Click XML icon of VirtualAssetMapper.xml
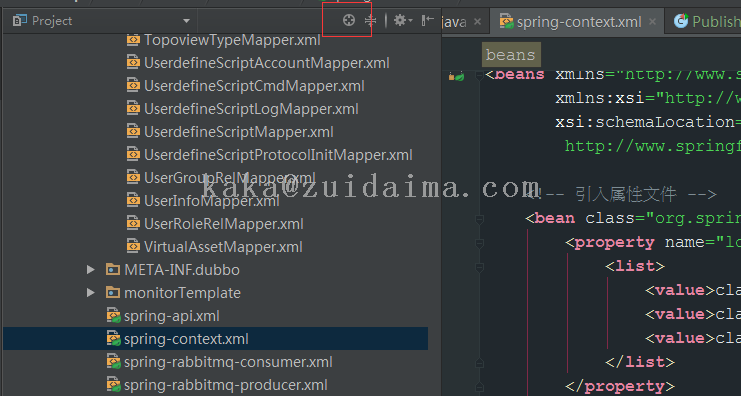 coord(133,246)
